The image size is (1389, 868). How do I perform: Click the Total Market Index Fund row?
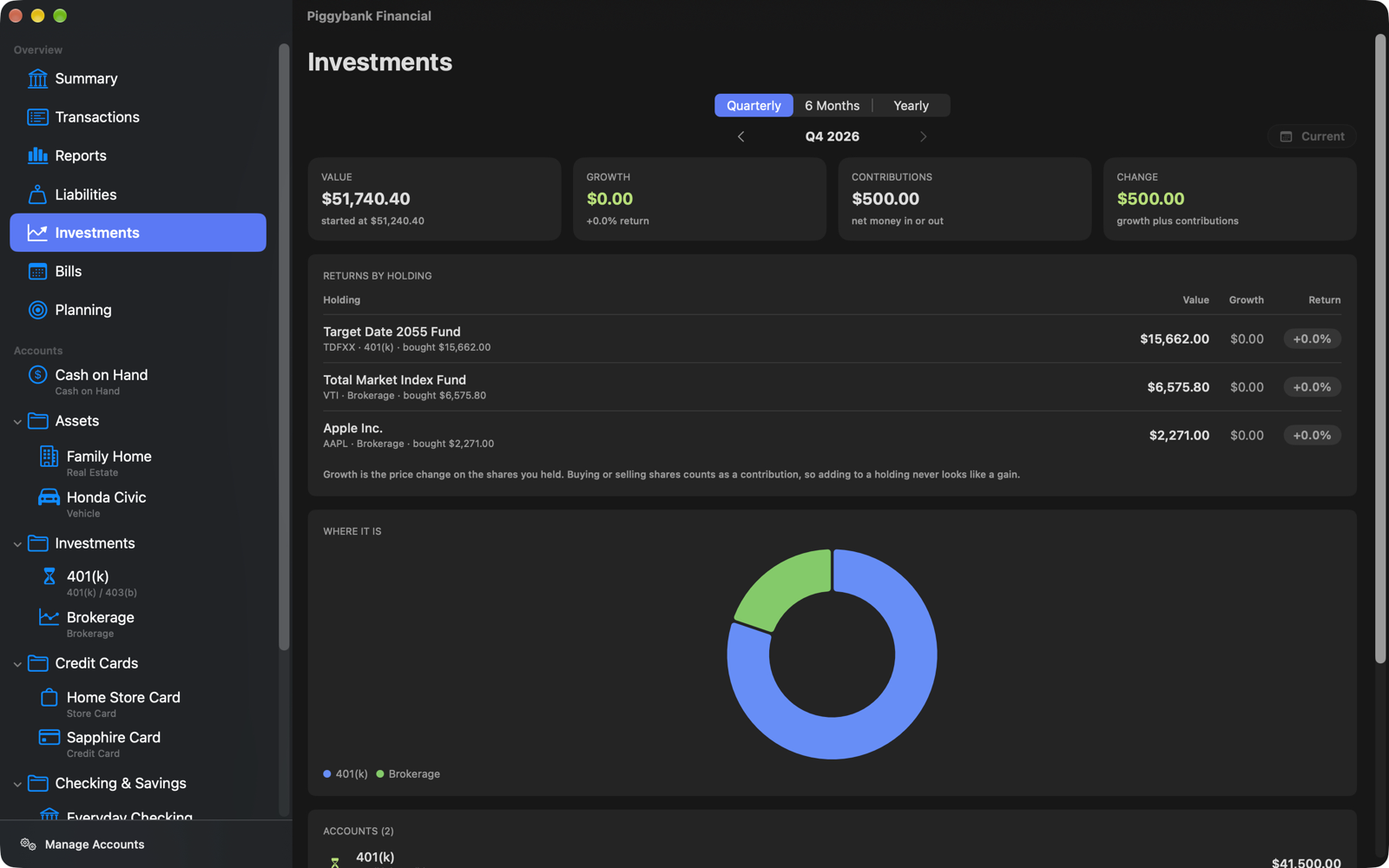[x=832, y=387]
